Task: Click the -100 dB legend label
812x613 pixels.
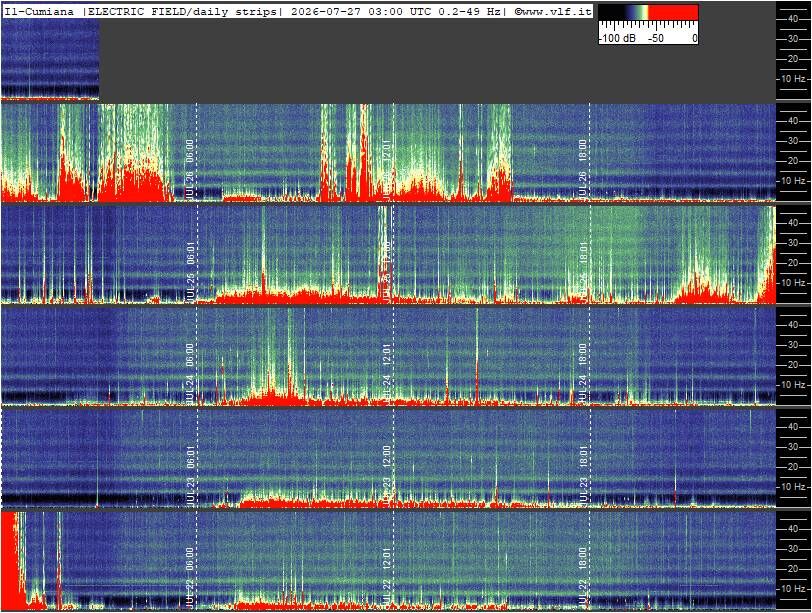Action: [x=617, y=38]
